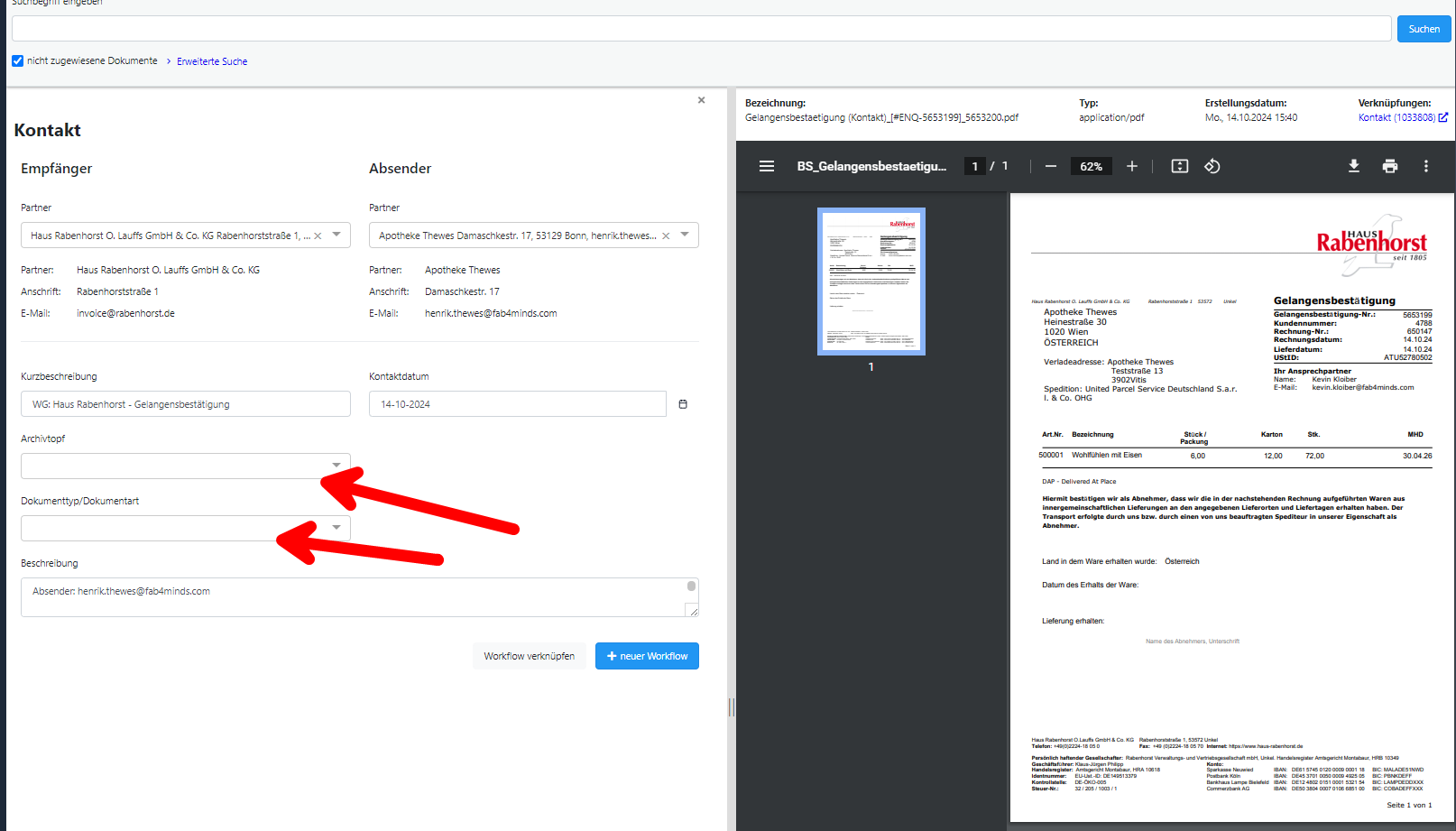Uncheck 'nicht zugewiesene Dokumente' checkbox
Image resolution: width=1456 pixels, height=831 pixels.
(x=17, y=60)
